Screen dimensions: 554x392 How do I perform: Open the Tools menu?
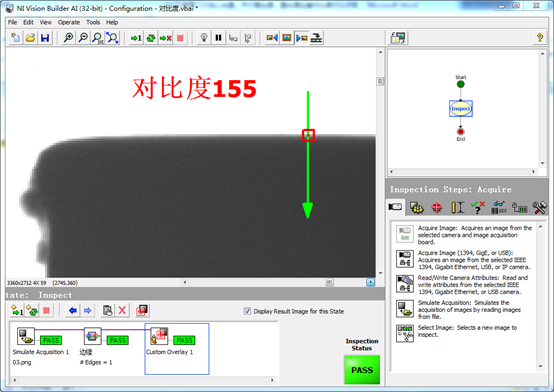(93, 22)
